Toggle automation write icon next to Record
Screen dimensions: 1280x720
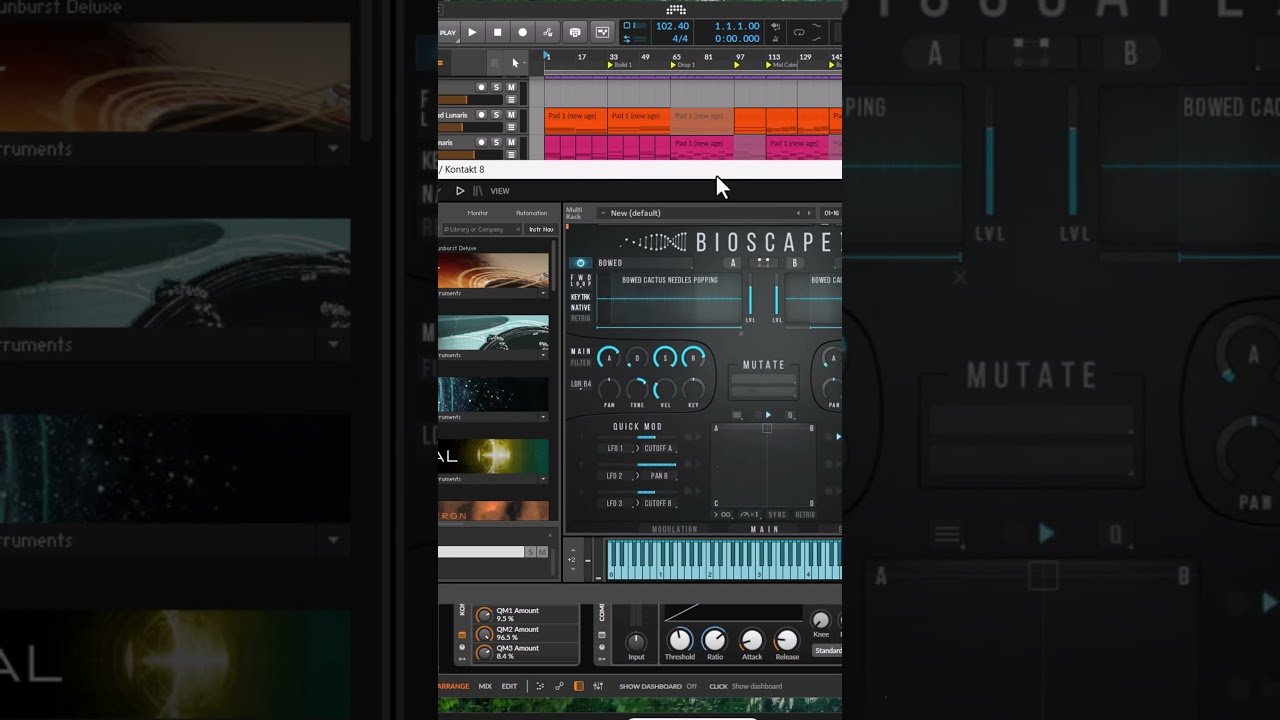(x=547, y=32)
